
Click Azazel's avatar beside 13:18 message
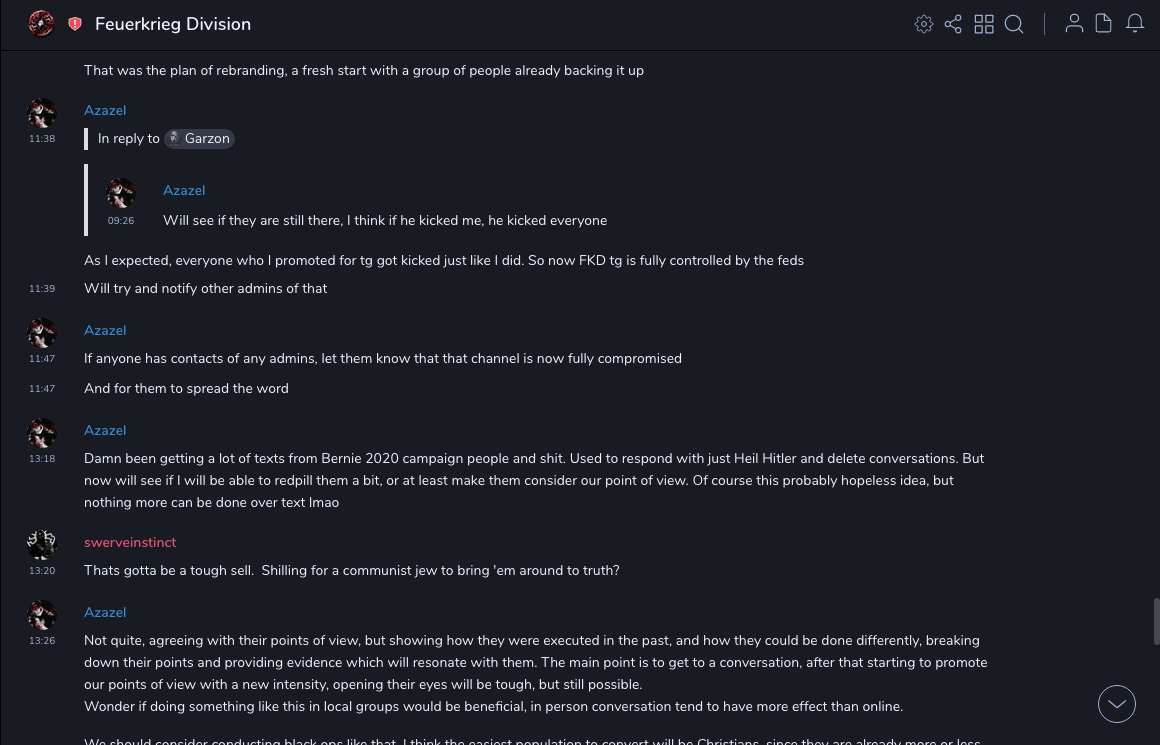click(x=42, y=432)
